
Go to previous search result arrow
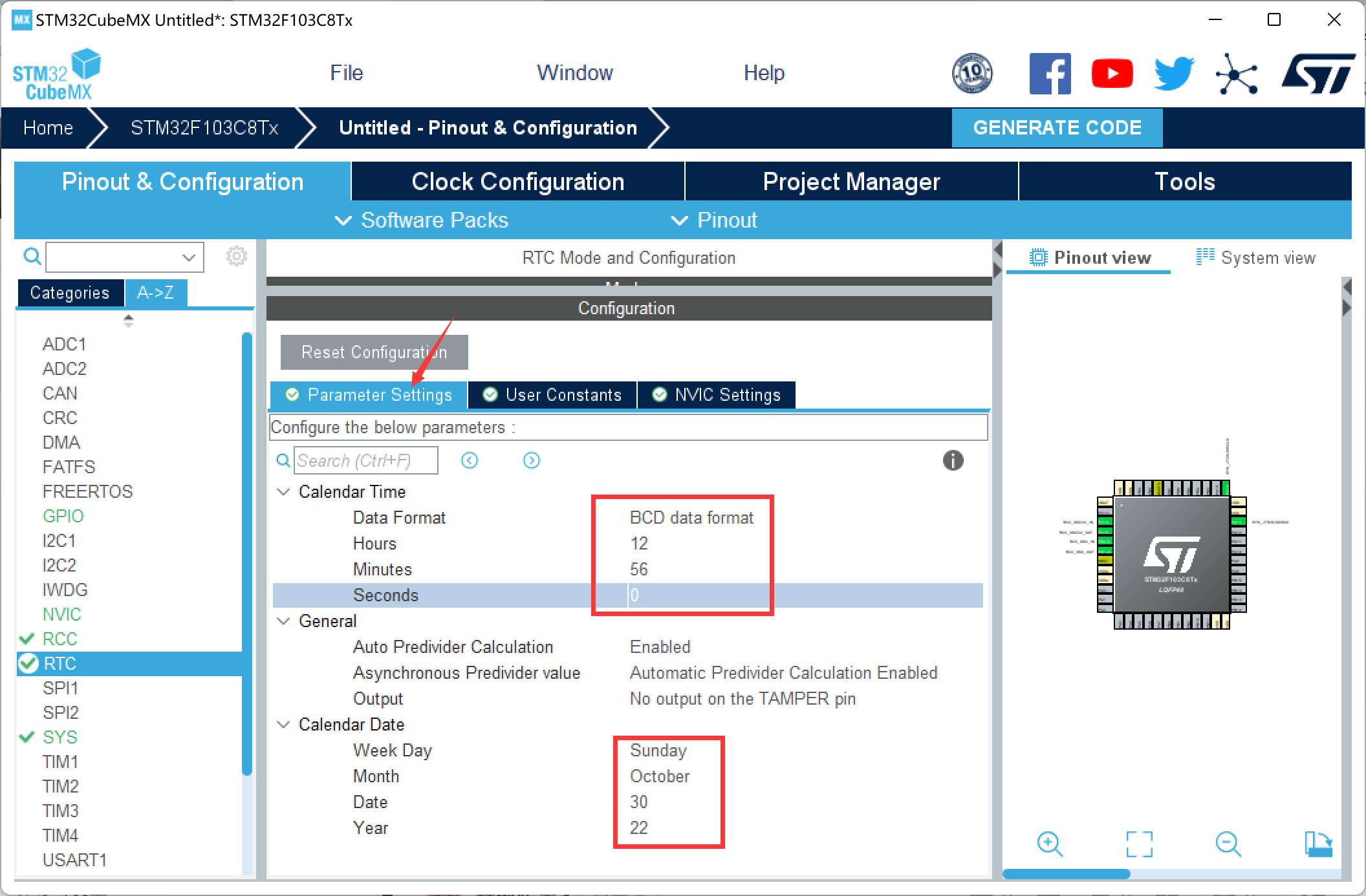point(470,460)
